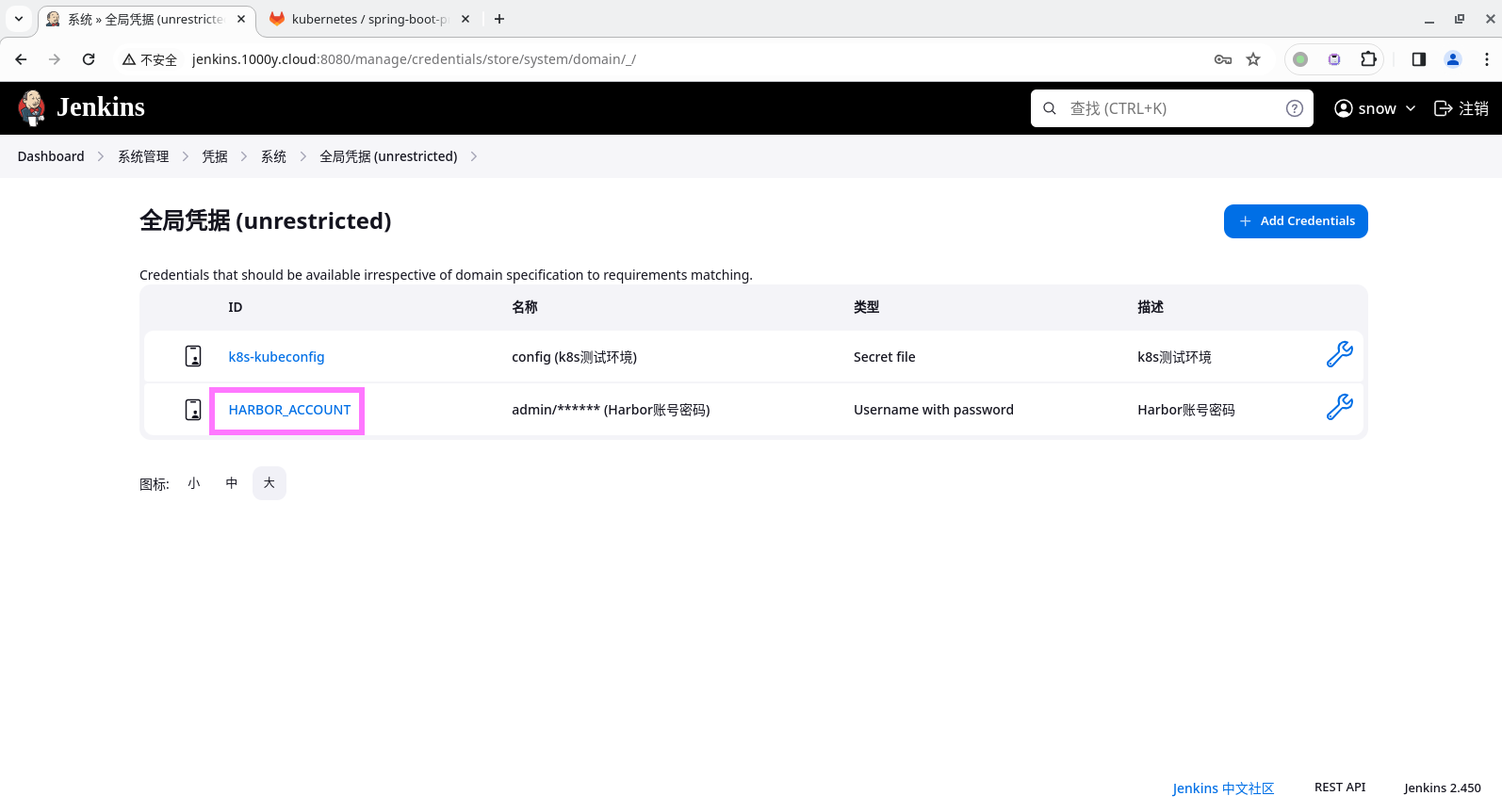Go to 凭据 breadcrumb
Screen dimensions: 1502x812
[x=215, y=156]
